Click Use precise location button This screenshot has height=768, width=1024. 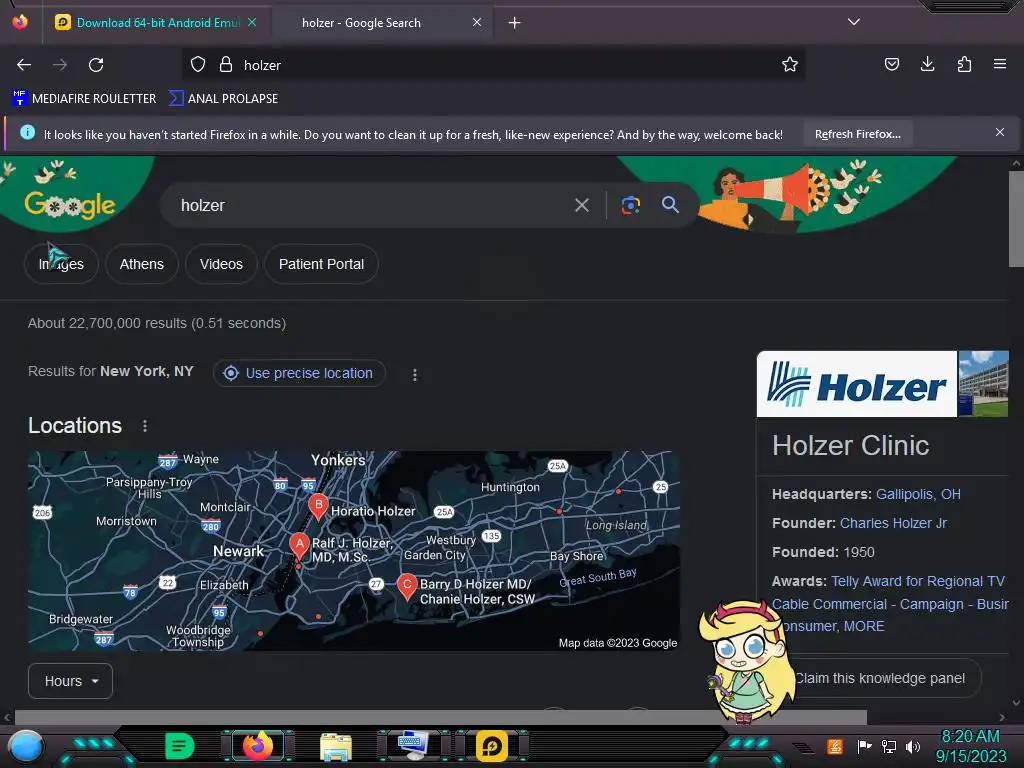[x=299, y=373]
